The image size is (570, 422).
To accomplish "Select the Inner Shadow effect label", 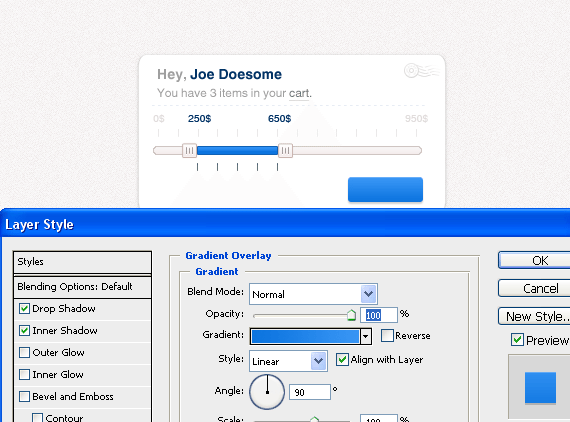I will point(65,330).
